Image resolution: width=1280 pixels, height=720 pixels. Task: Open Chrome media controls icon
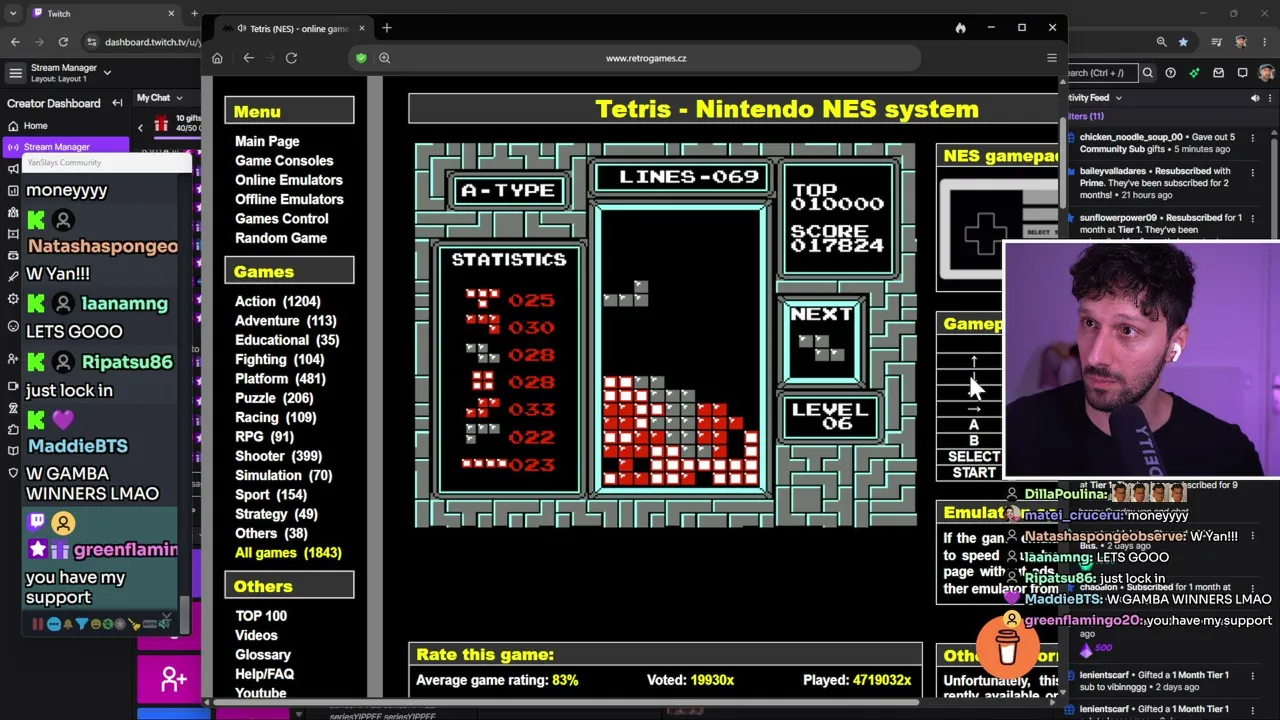click(1216, 42)
